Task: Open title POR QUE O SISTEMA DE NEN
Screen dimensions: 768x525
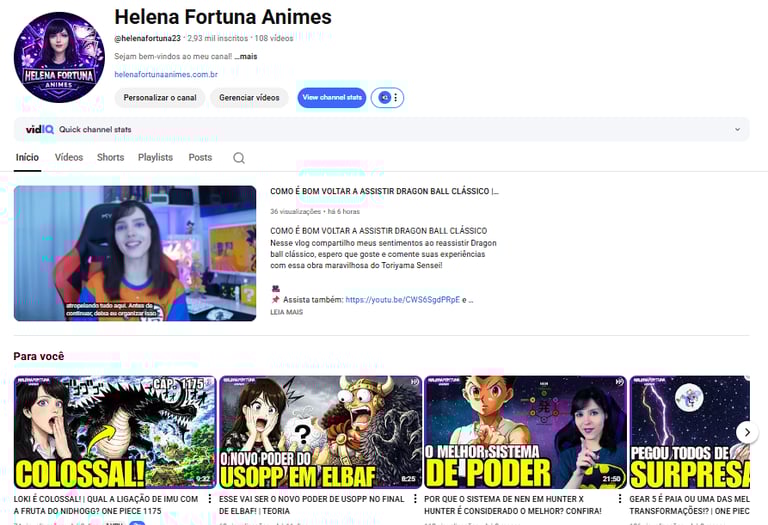Action: tap(513, 505)
